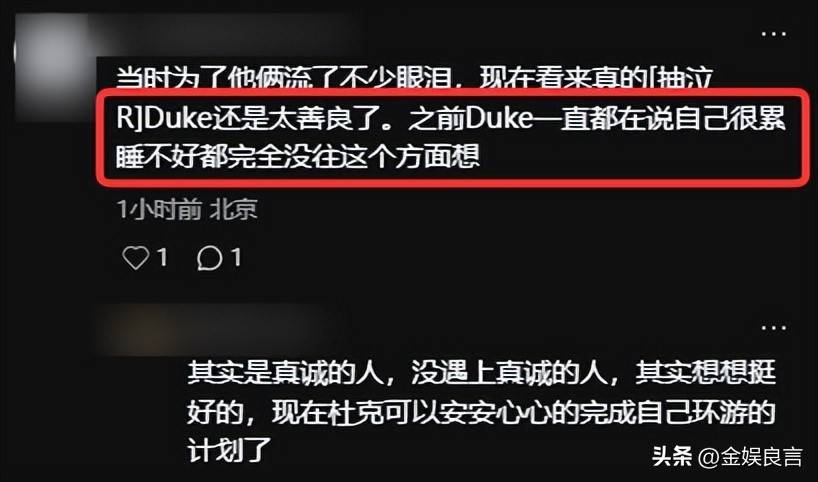Select the highlighted Duke还是太善良了 comment line
818x482 pixels.
[451, 120]
